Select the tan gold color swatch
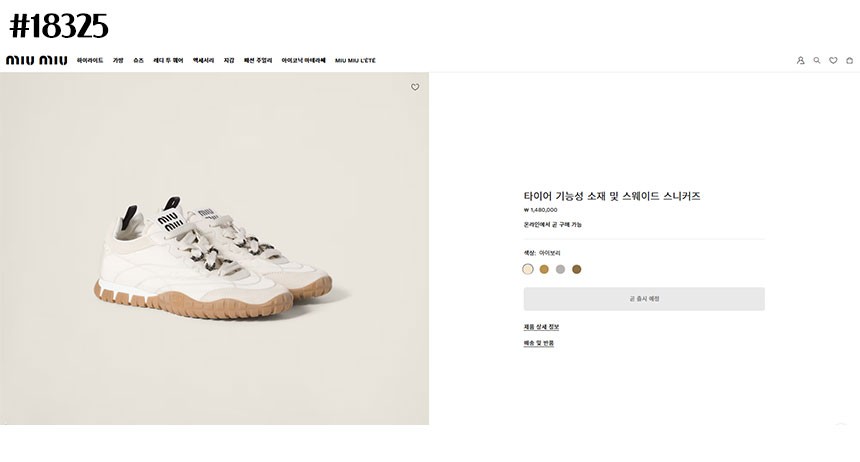 coord(544,269)
